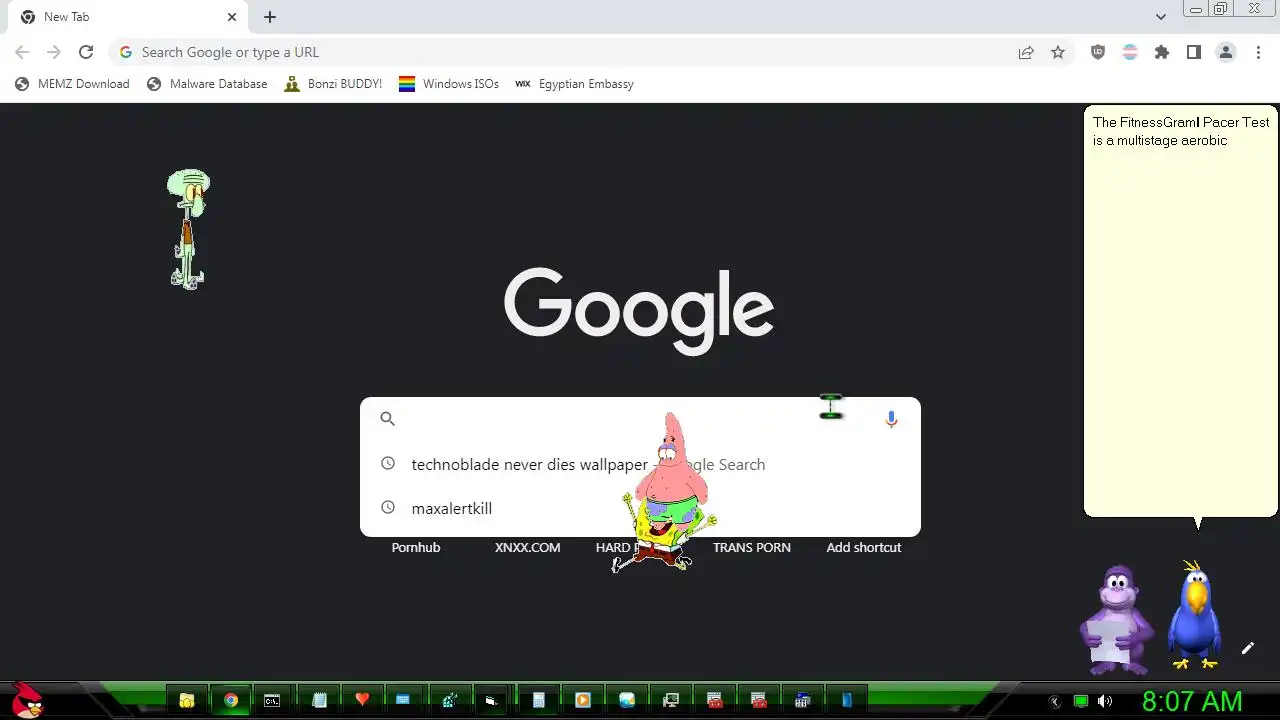The width and height of the screenshot is (1280, 720).
Task: Click Add shortcut tile
Action: [x=864, y=547]
